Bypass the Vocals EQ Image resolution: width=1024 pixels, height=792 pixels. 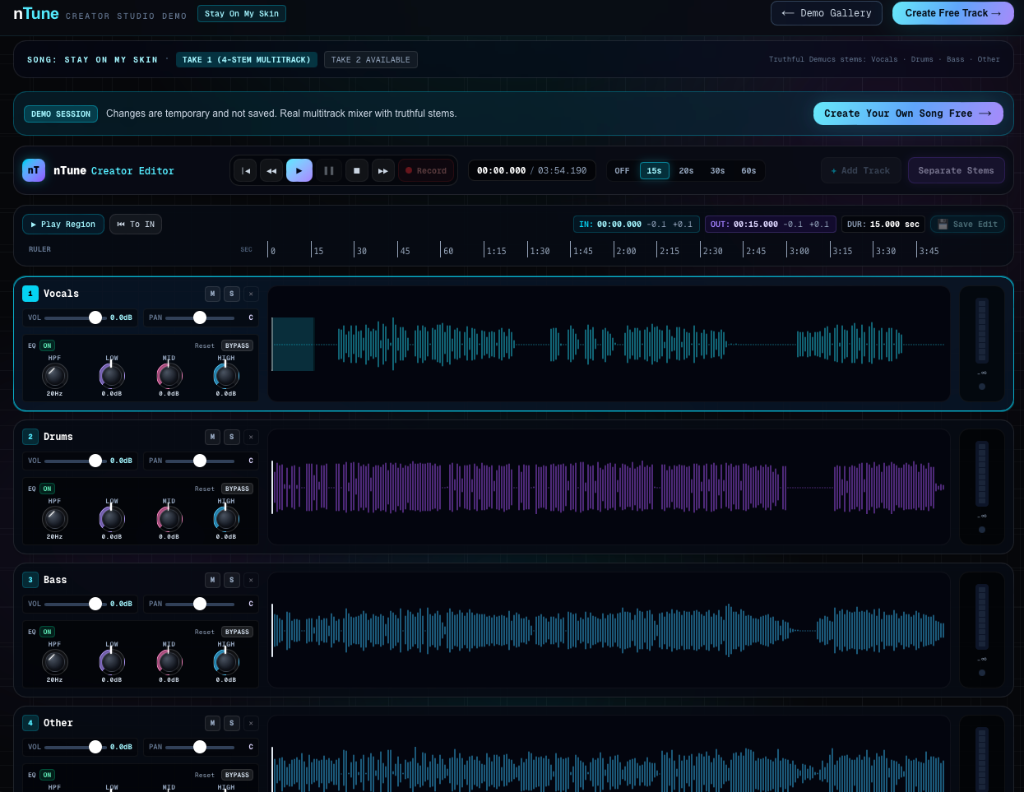(237, 345)
